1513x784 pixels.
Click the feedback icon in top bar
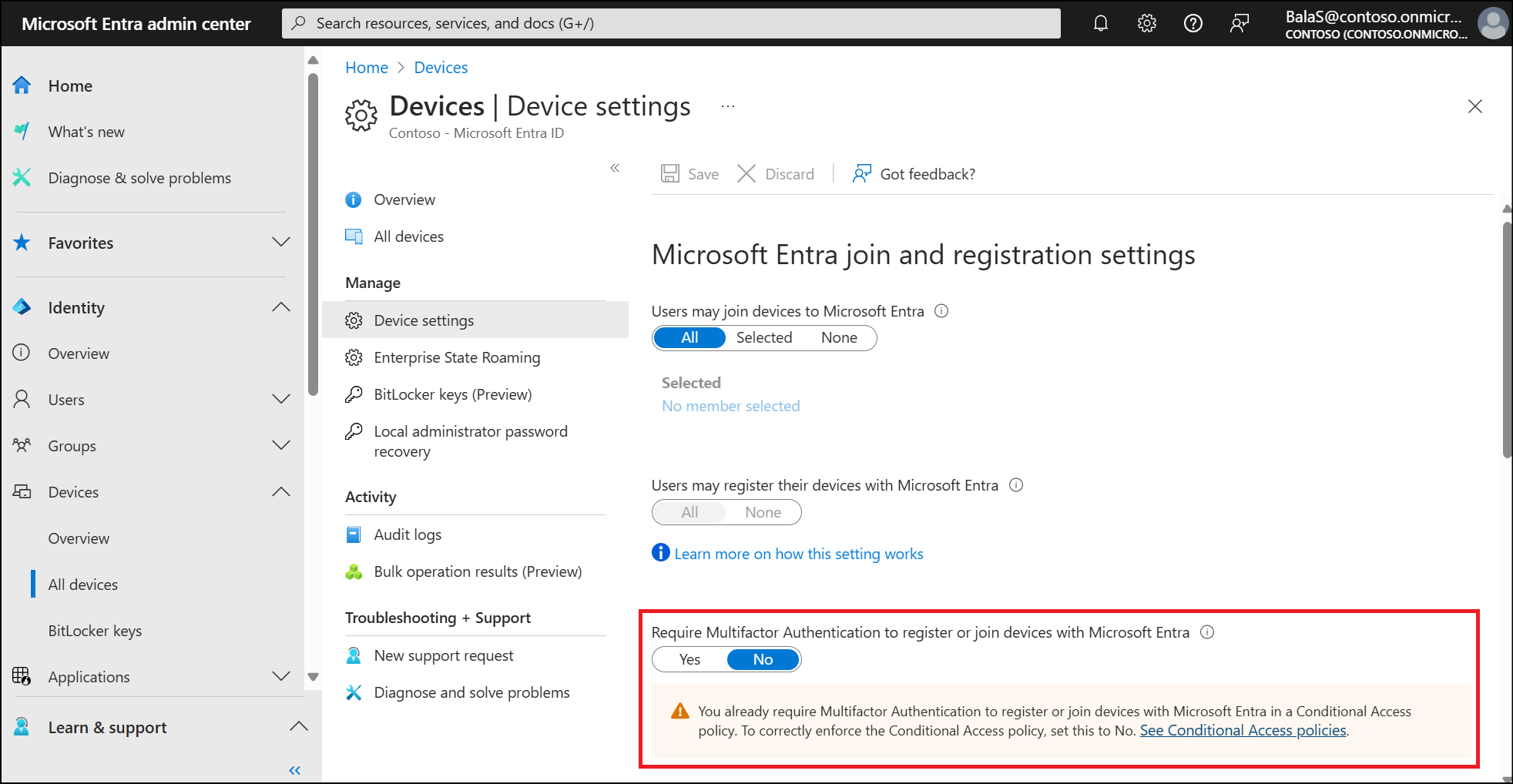[x=1240, y=23]
